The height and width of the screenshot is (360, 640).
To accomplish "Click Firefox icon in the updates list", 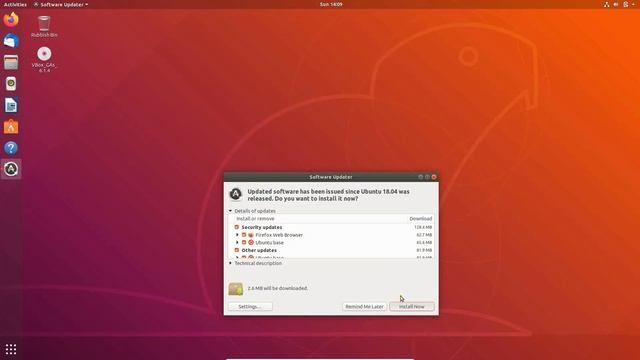I will tap(251, 235).
